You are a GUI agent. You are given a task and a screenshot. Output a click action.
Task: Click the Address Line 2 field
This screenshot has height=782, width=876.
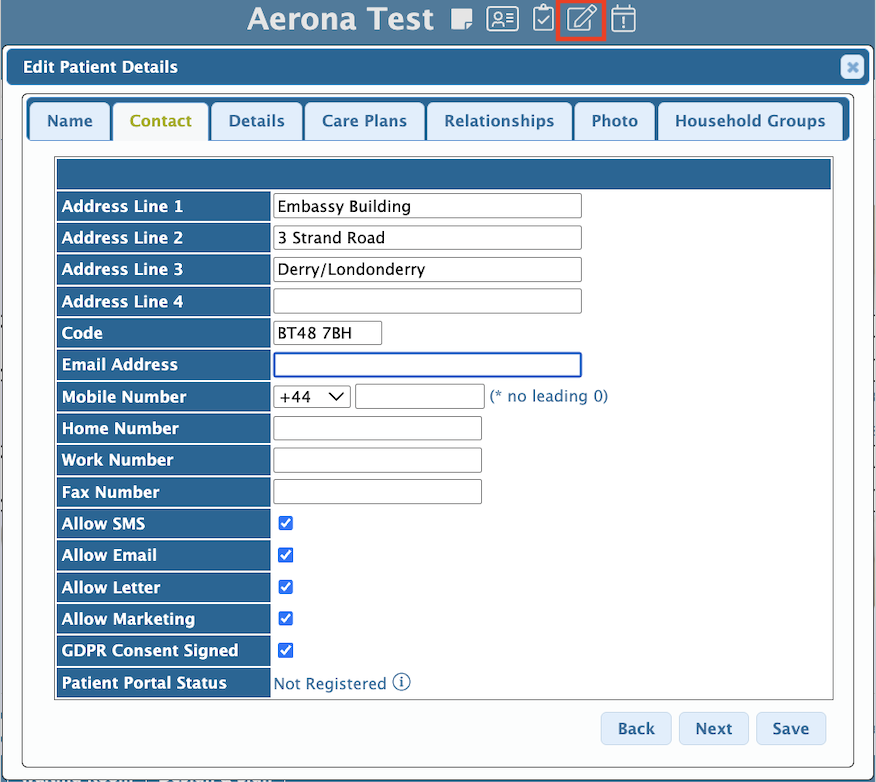(427, 237)
